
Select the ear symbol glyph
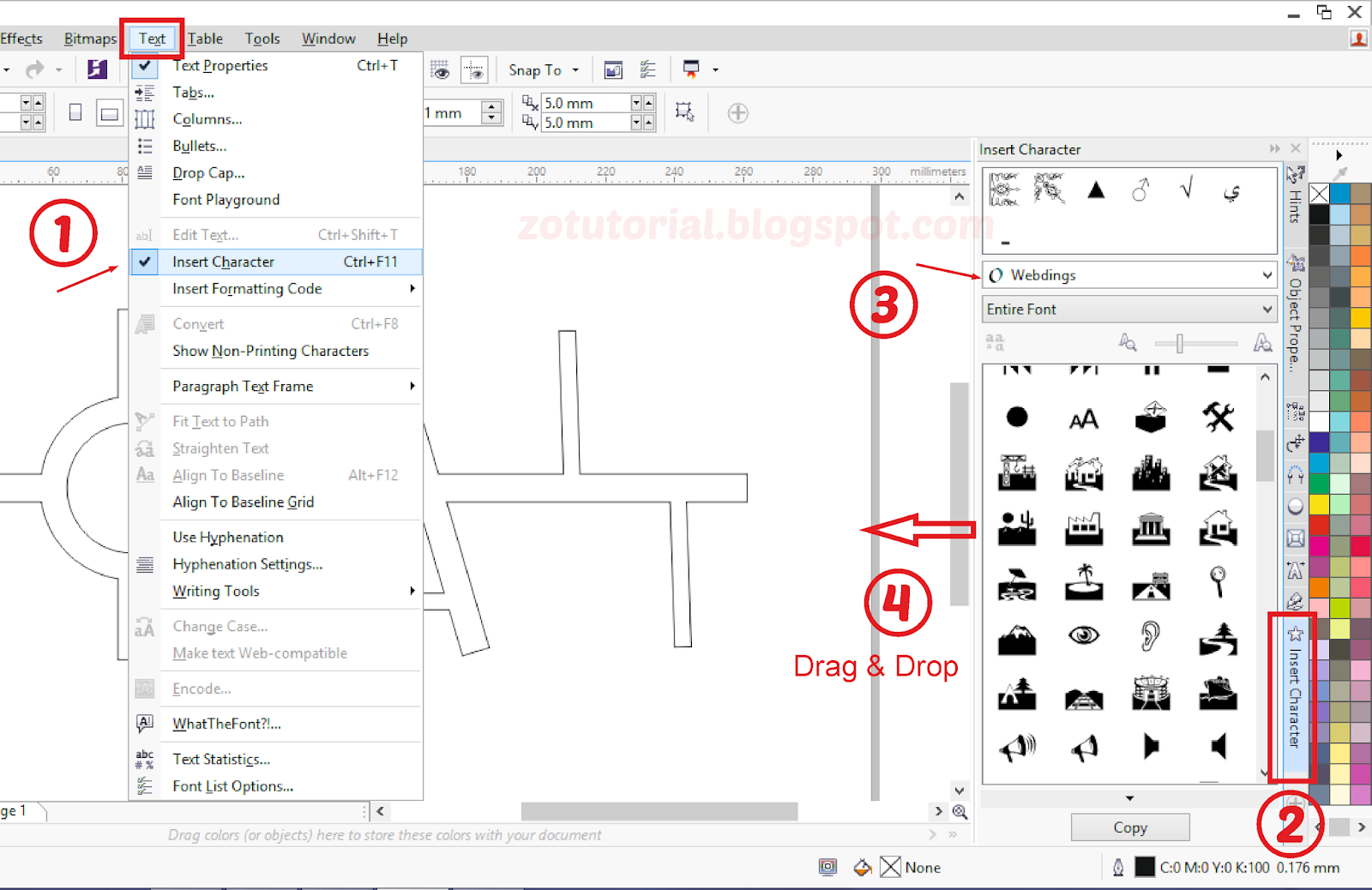tap(1151, 635)
